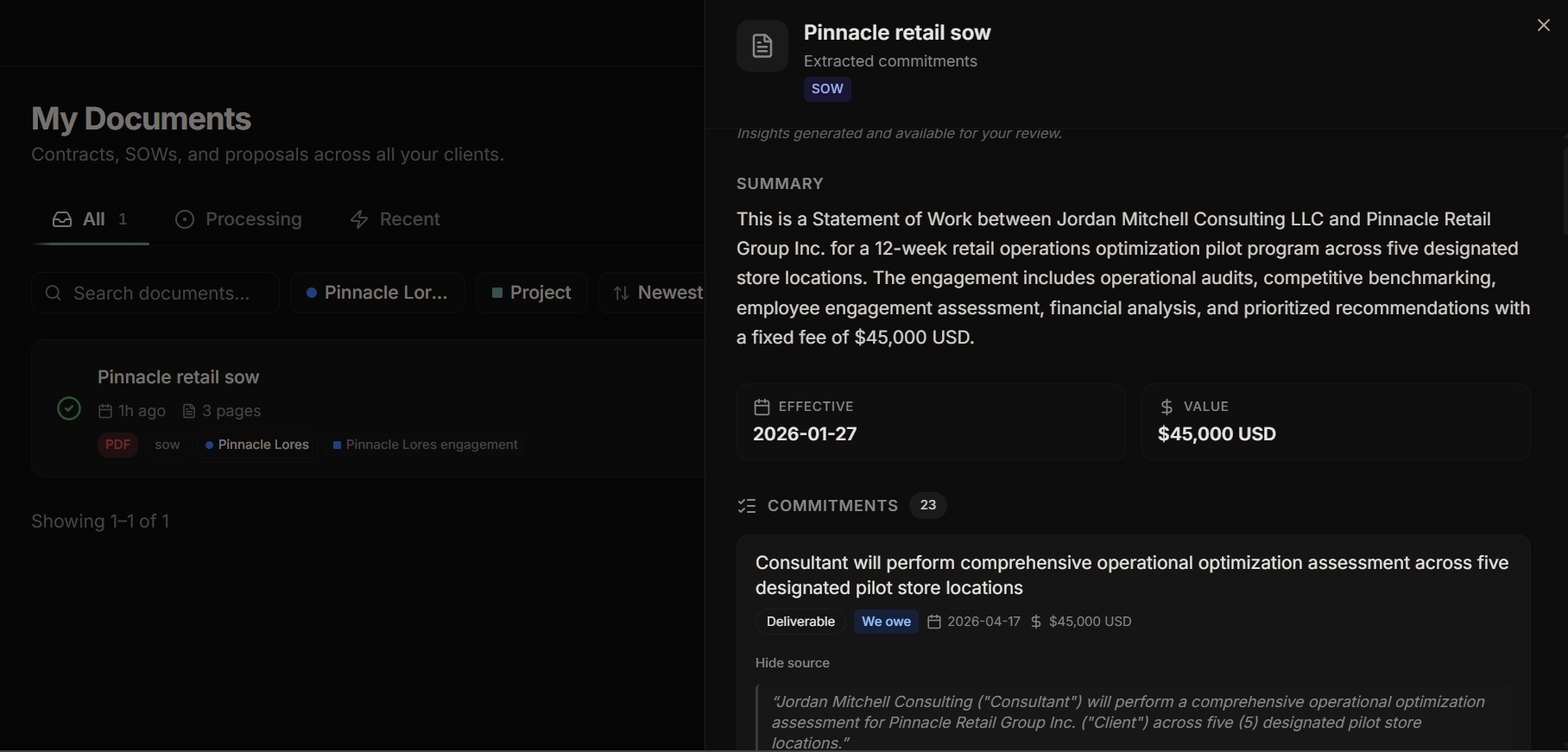This screenshot has width=1568, height=752.
Task: Click the green checkmark status icon on document
Action: (x=69, y=408)
